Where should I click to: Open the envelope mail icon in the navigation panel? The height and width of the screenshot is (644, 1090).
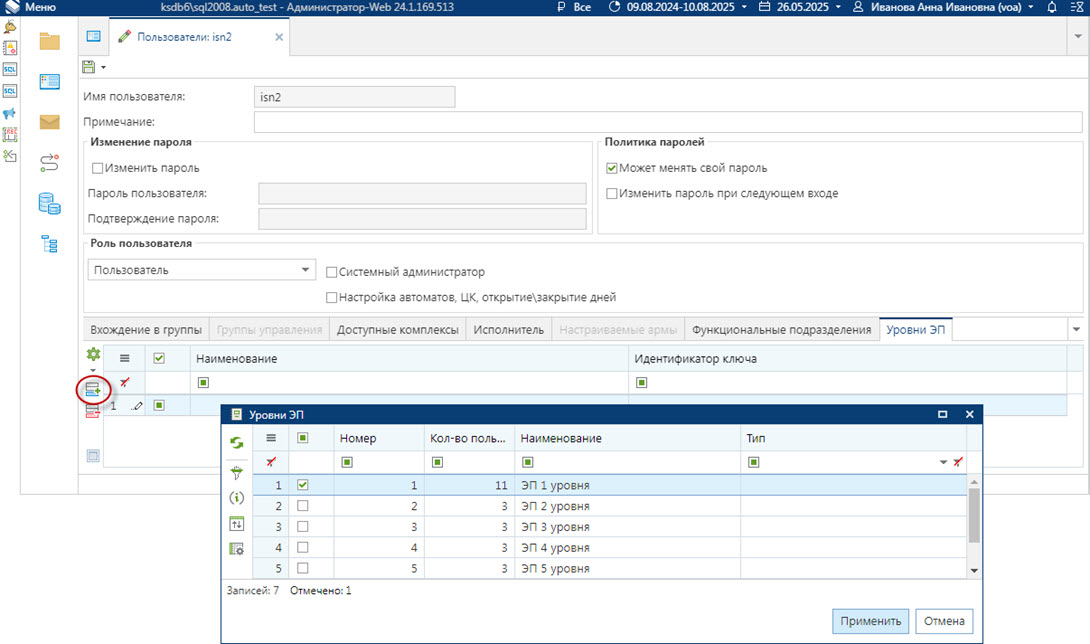point(49,122)
